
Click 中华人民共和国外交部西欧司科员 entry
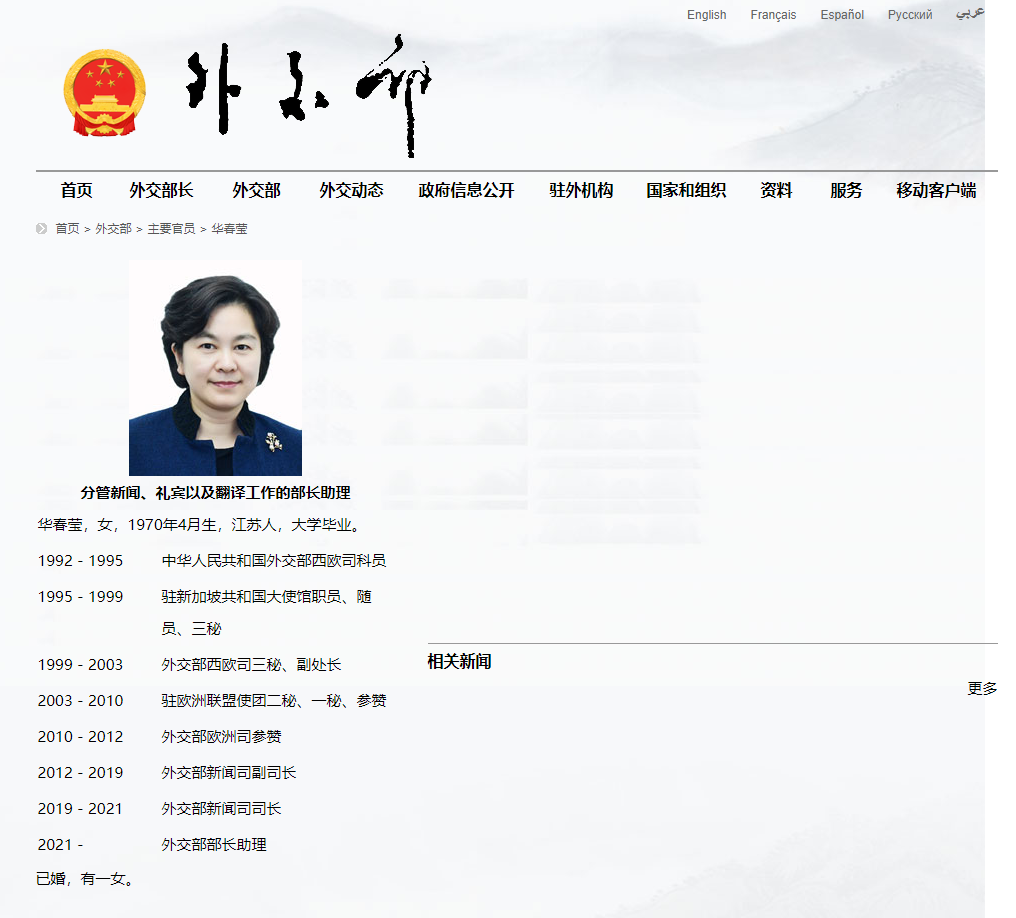pos(273,561)
